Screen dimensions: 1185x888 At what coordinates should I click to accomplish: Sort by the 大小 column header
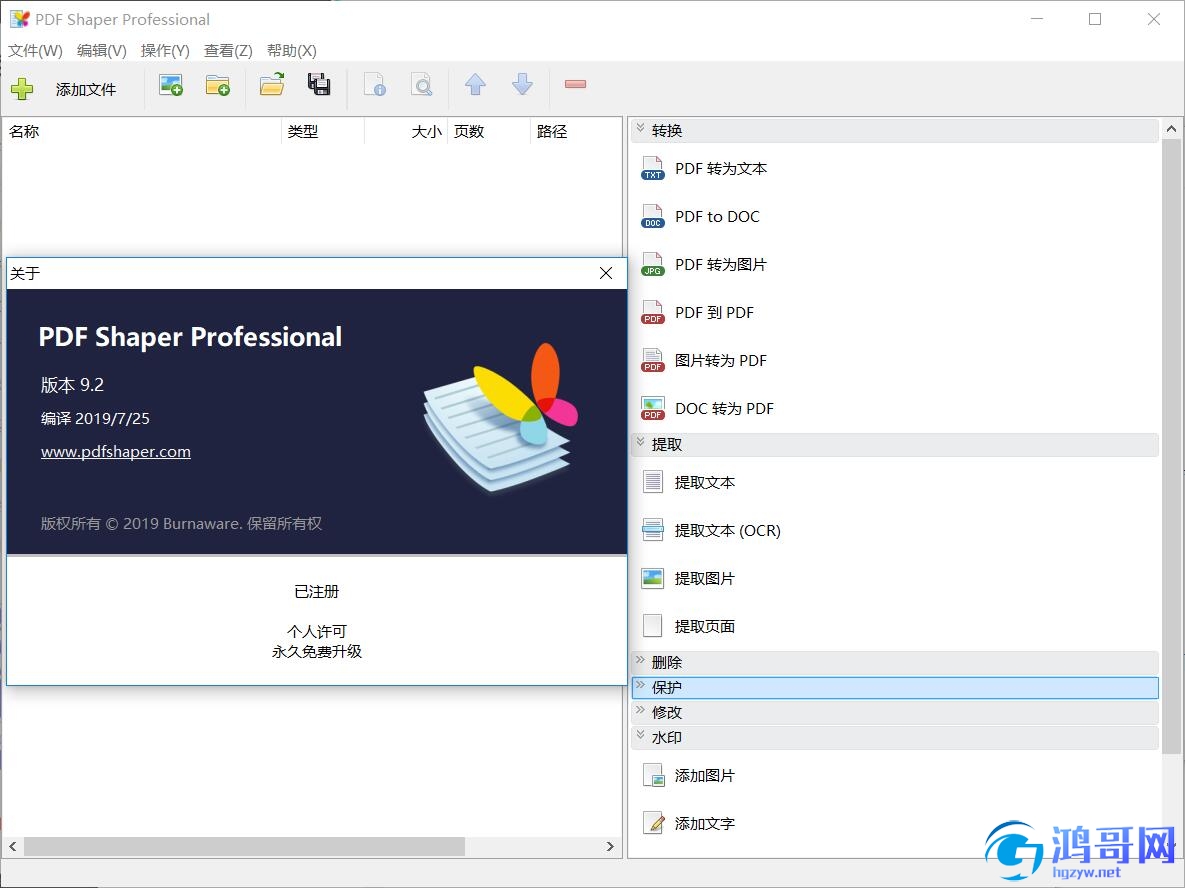[x=406, y=131]
